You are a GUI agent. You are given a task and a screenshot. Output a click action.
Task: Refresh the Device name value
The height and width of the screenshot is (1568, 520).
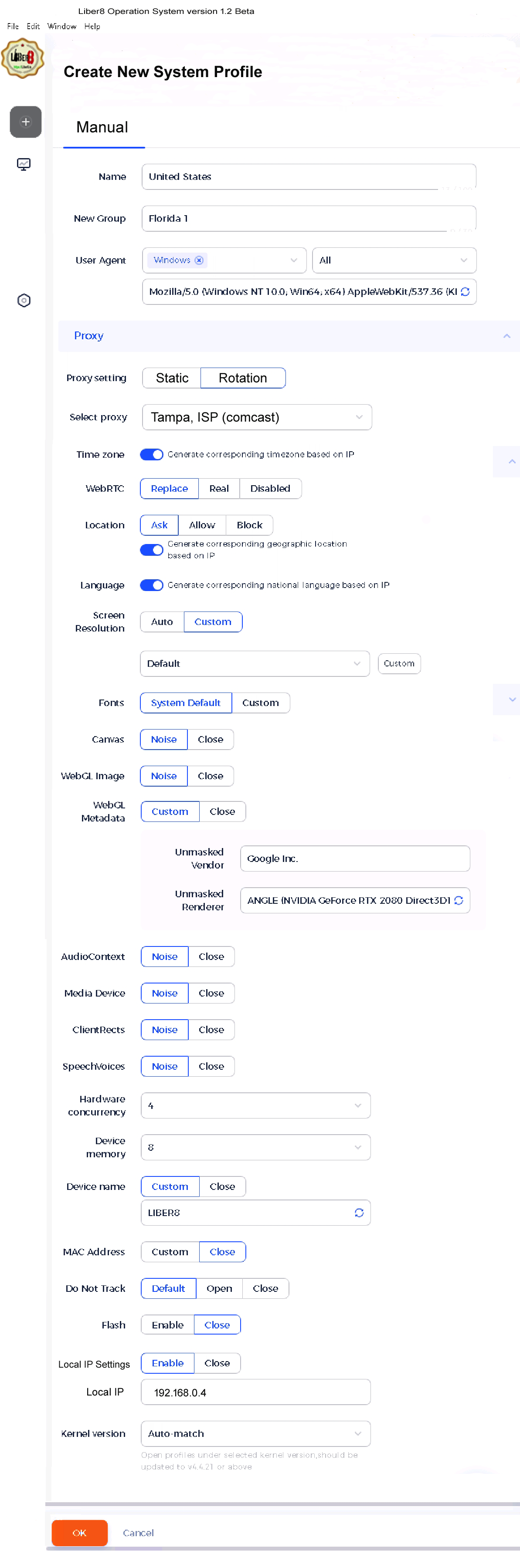pos(359,1213)
